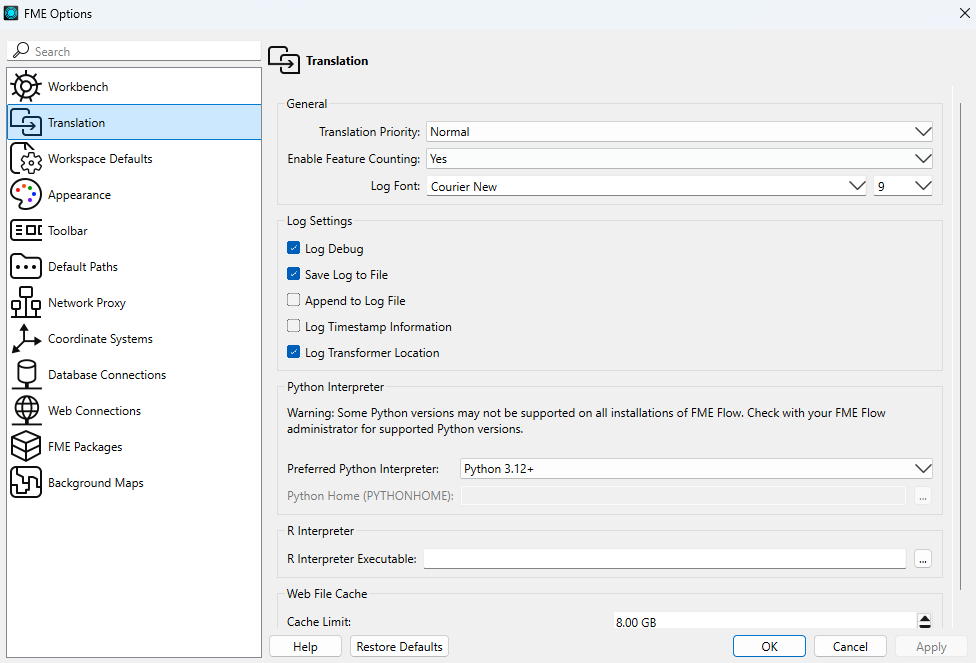Click the Search options field
Screen dimensions: 976x663
click(x=134, y=51)
